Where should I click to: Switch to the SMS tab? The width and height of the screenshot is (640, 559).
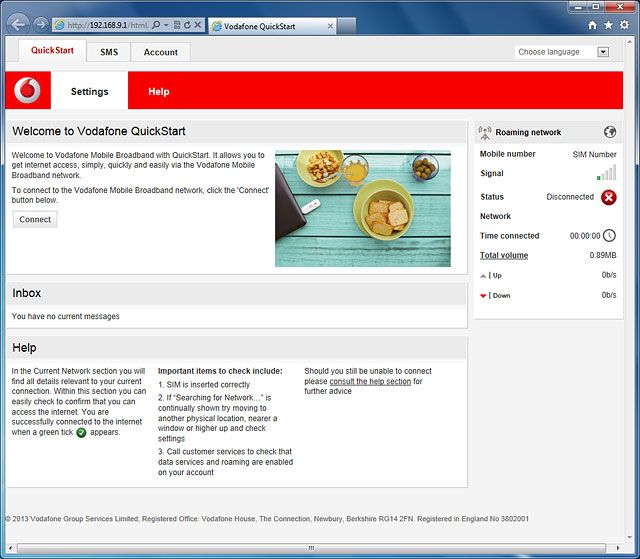coord(108,52)
